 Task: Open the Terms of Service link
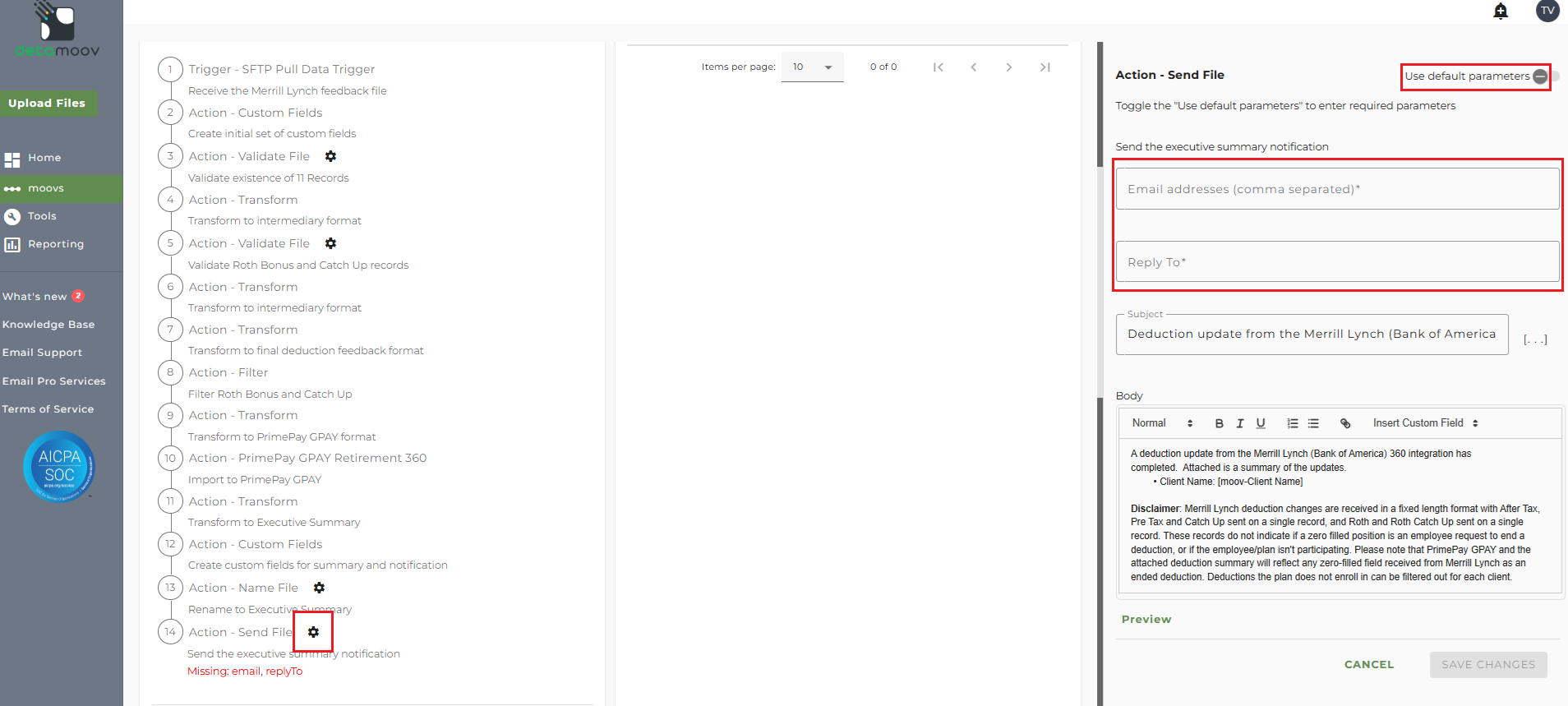pyautogui.click(x=48, y=409)
